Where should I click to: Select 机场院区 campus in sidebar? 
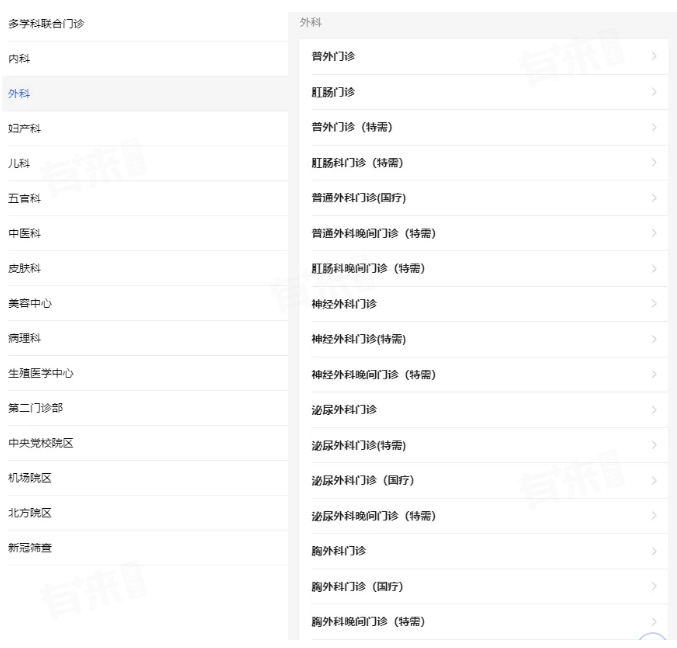tap(30, 478)
